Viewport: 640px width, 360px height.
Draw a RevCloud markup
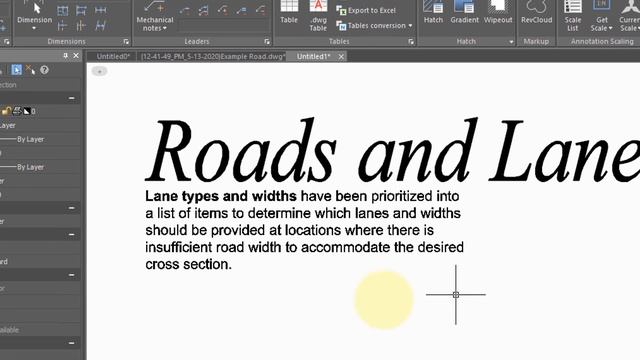pos(536,12)
